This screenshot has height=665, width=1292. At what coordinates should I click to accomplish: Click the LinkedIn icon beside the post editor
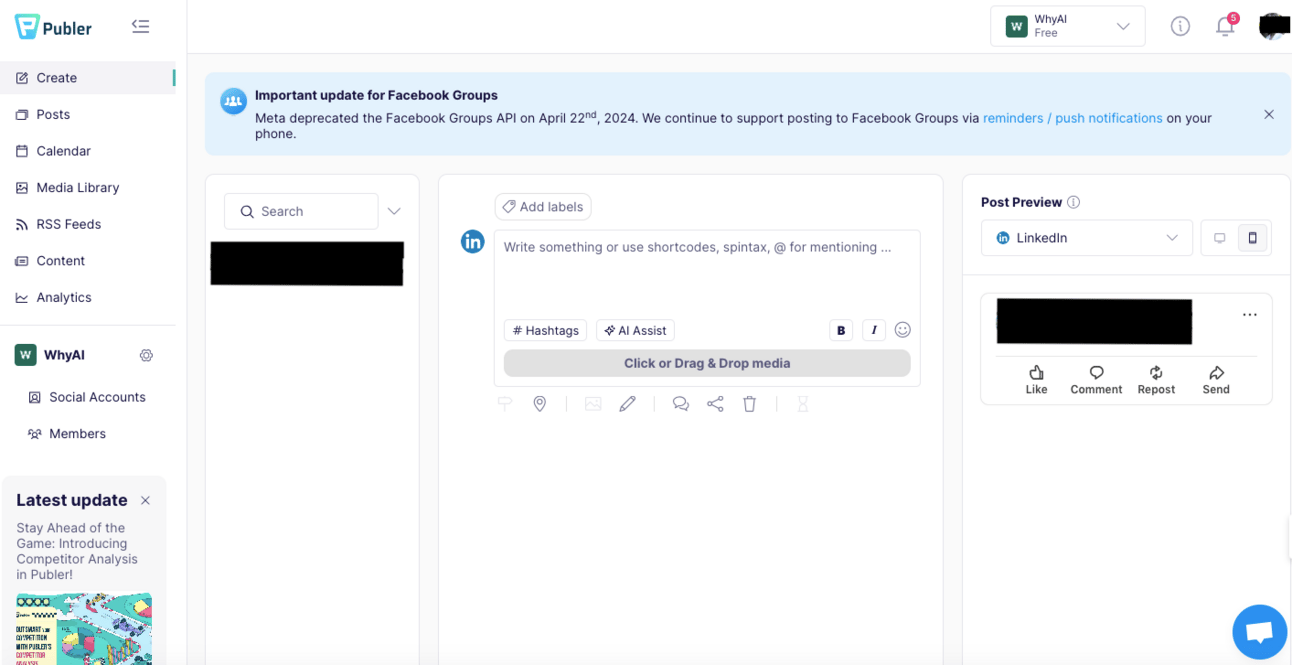pyautogui.click(x=472, y=241)
